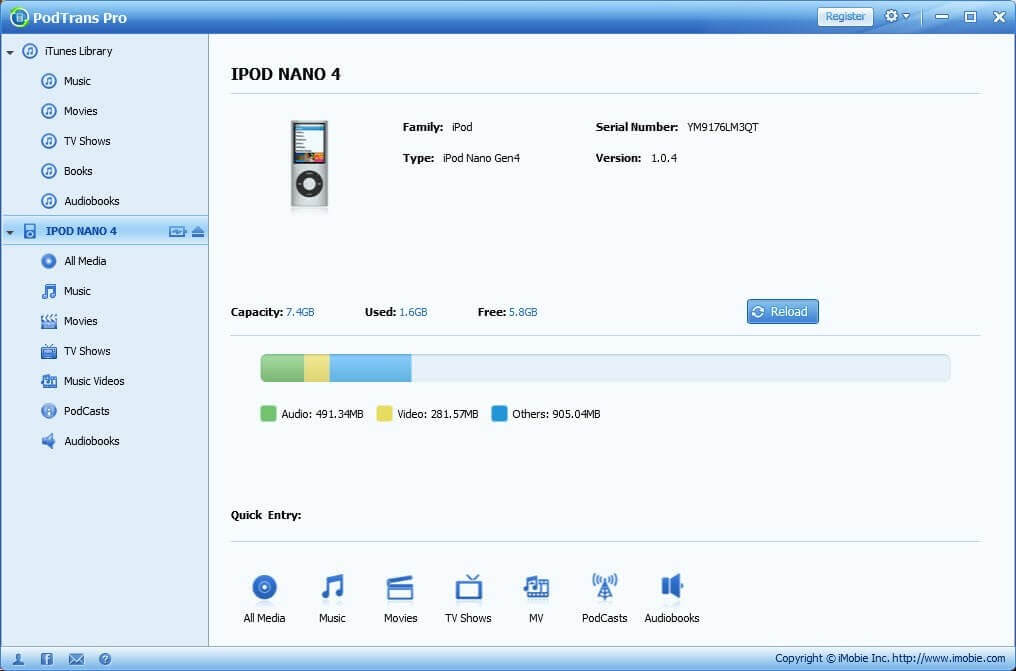
Task: Click the email envelope icon in status bar
Action: pyautogui.click(x=76, y=659)
